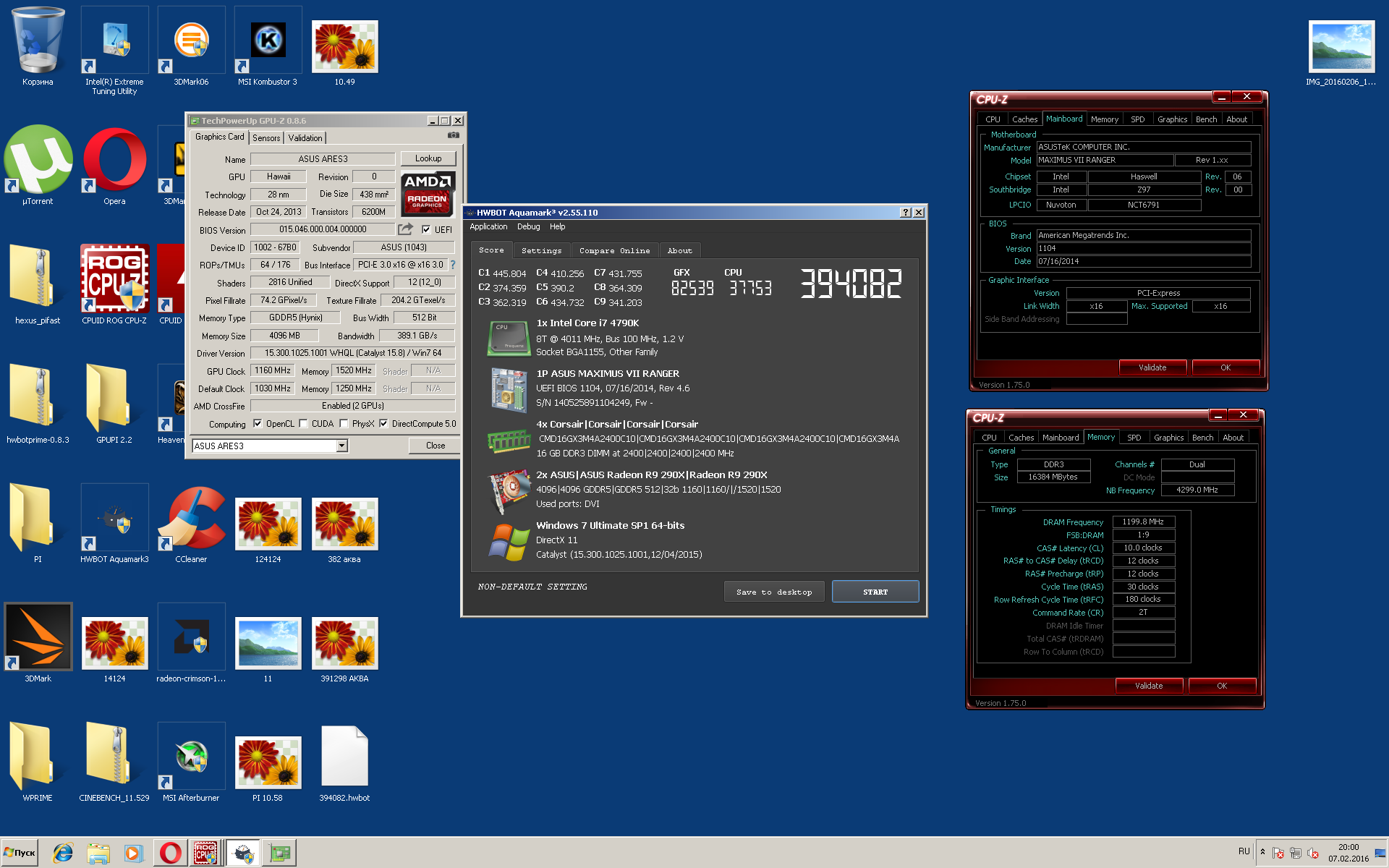The height and width of the screenshot is (868, 1389).
Task: Open the SPD tab in upper CPU-Z
Action: click(x=1137, y=119)
